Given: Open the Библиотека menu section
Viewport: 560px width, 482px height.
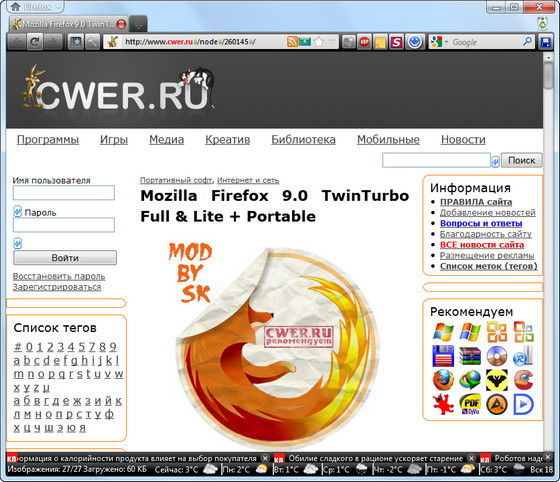Looking at the screenshot, I should (x=303, y=140).
